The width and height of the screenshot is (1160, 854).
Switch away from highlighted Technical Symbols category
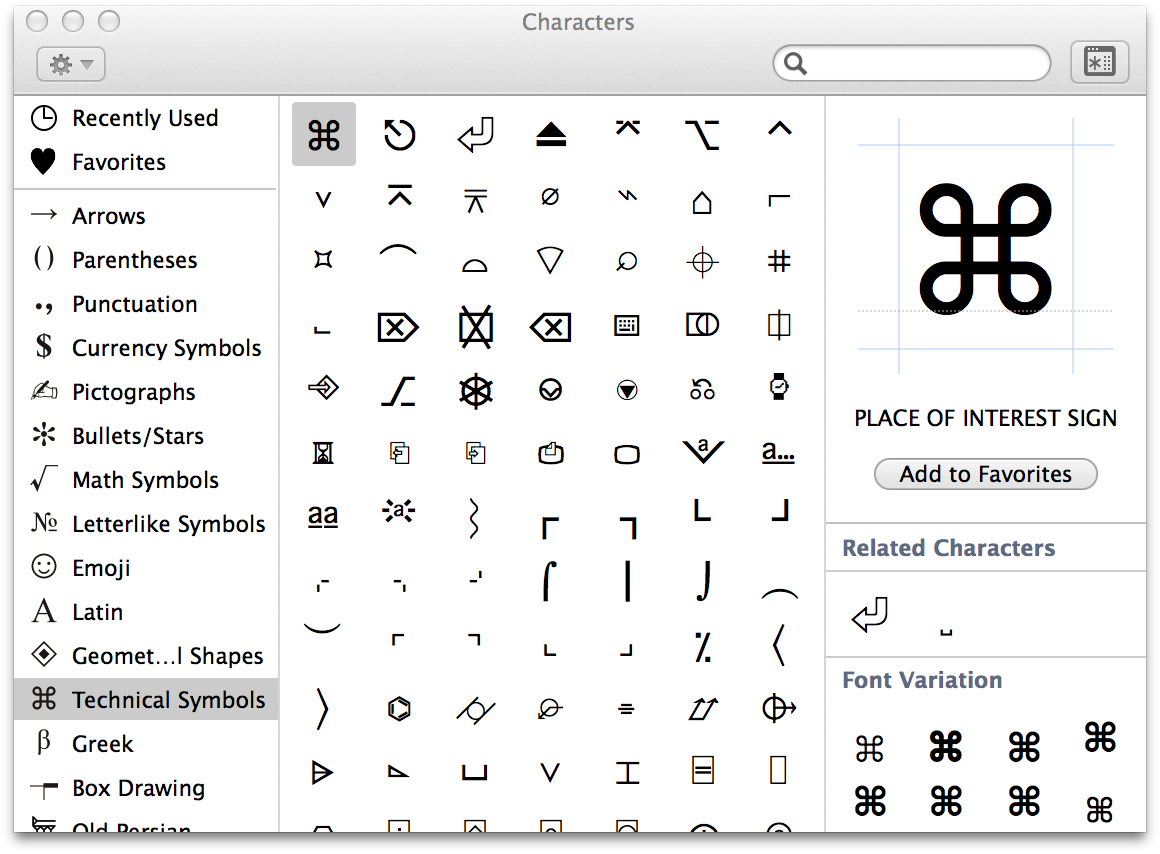[x=104, y=743]
